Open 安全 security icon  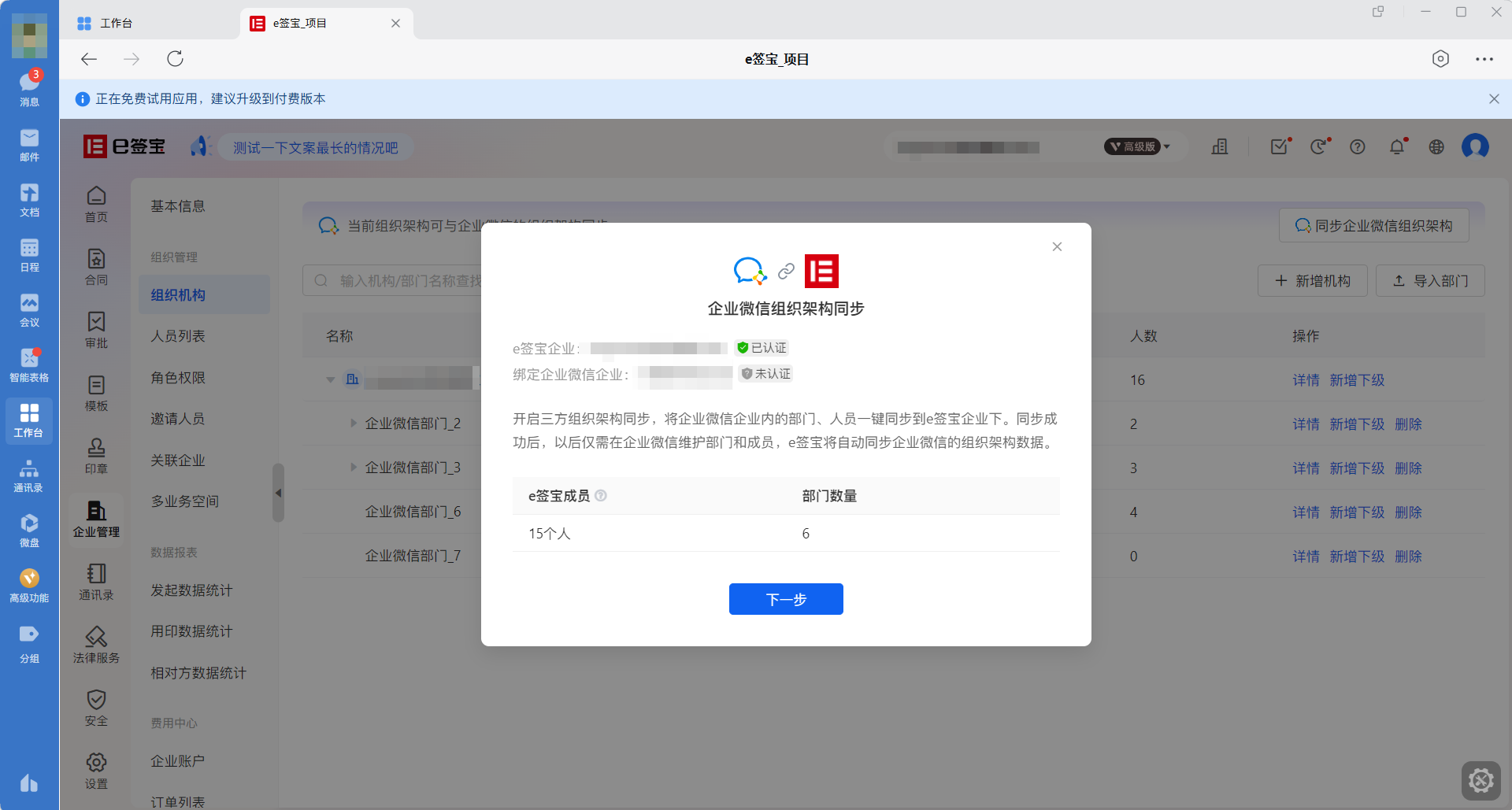[x=96, y=708]
